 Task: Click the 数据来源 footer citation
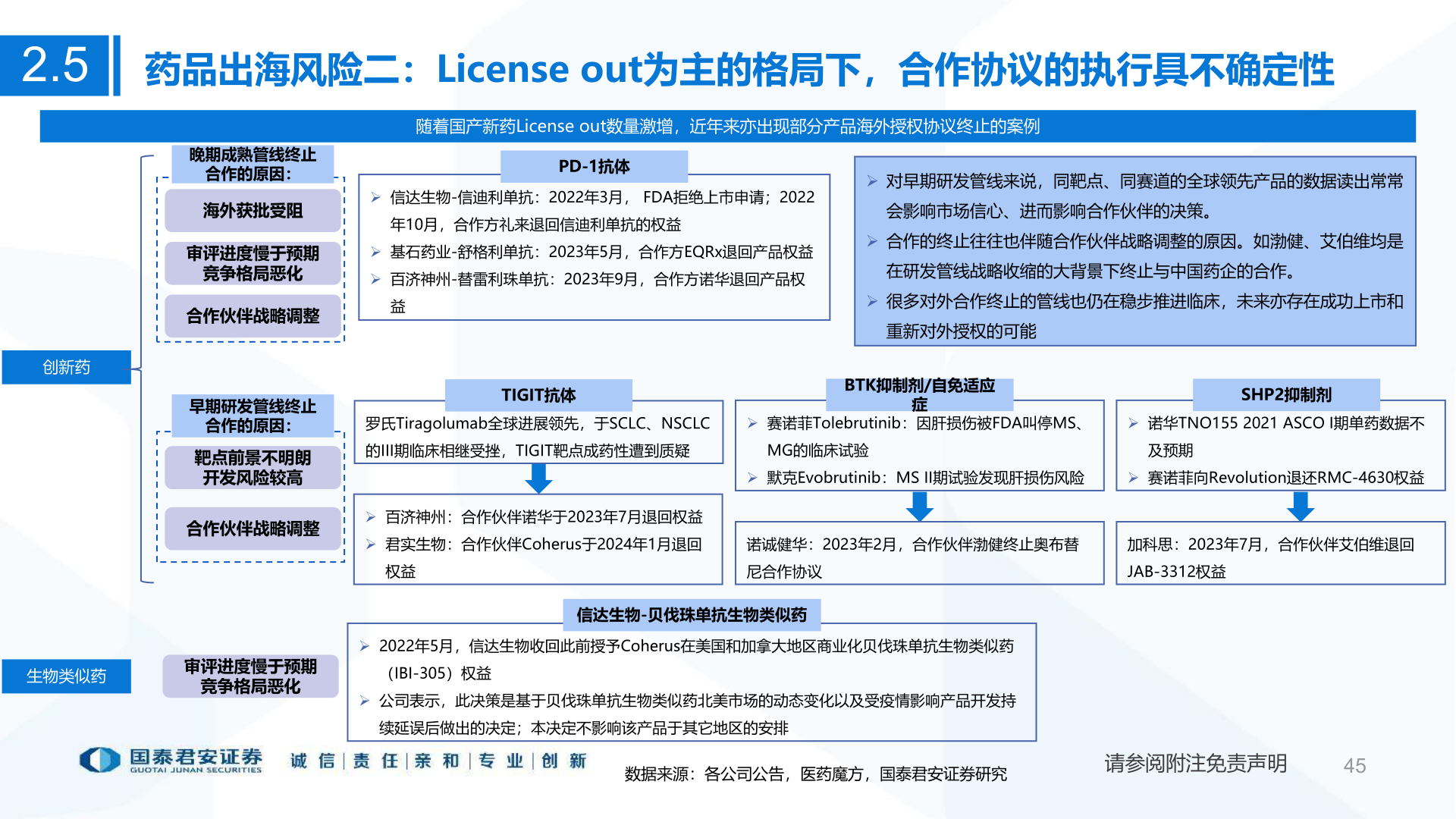[816, 773]
